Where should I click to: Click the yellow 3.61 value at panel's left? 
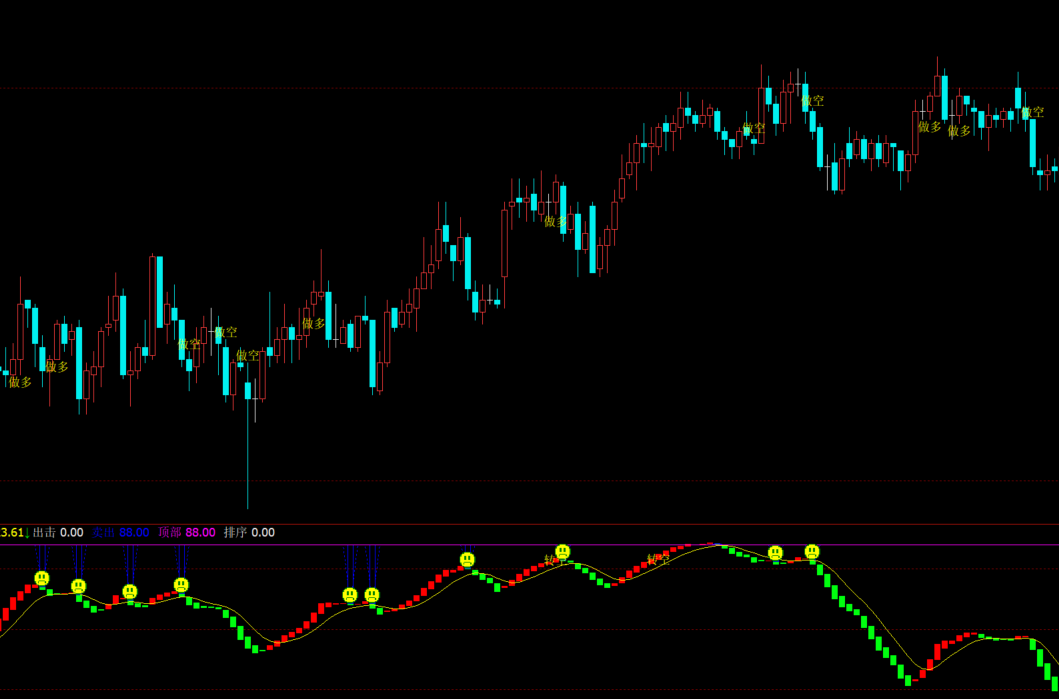click(x=12, y=533)
